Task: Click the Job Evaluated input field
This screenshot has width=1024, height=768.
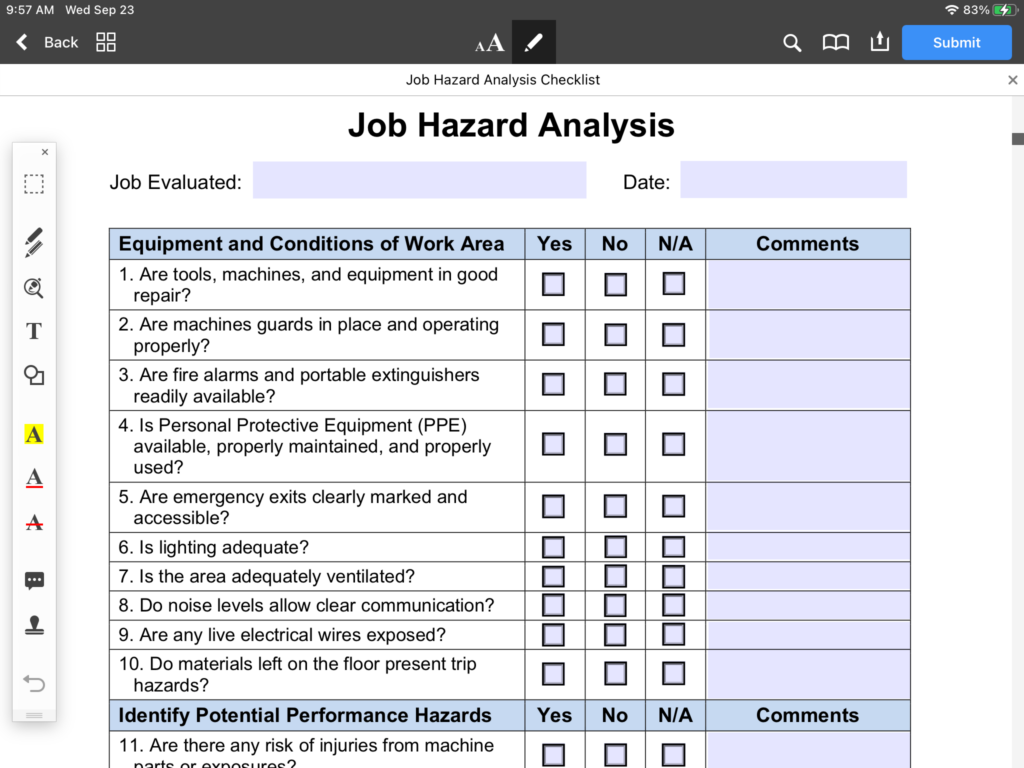Action: pyautogui.click(x=419, y=180)
